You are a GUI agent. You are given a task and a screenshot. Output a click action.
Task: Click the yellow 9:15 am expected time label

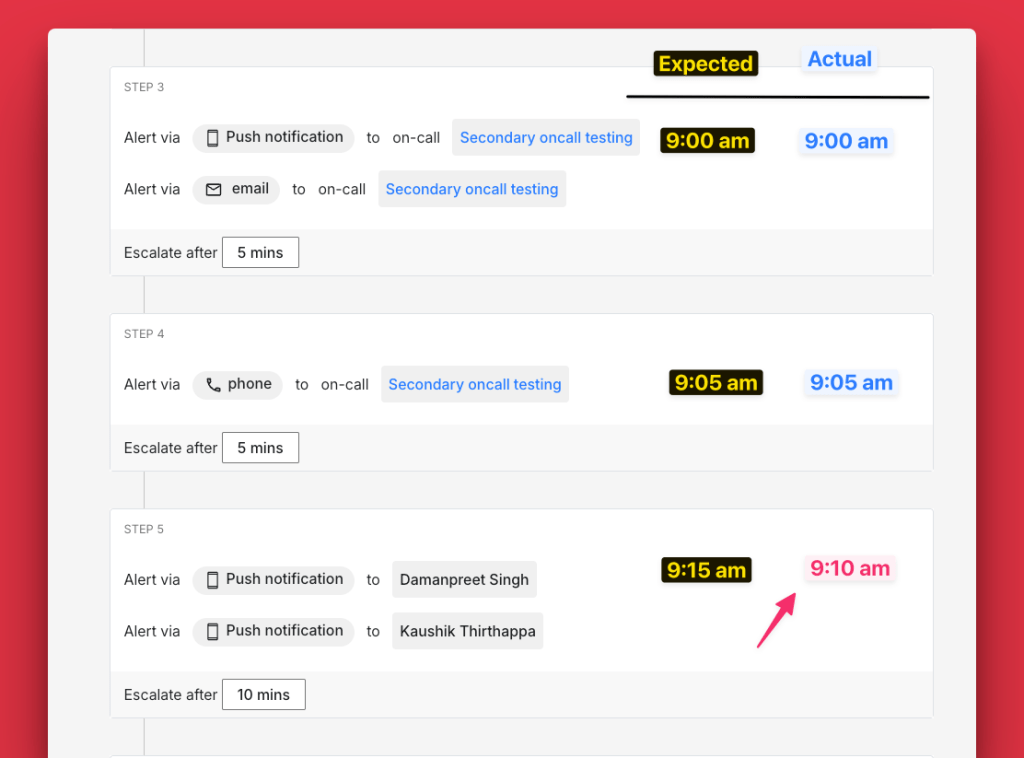click(x=706, y=570)
